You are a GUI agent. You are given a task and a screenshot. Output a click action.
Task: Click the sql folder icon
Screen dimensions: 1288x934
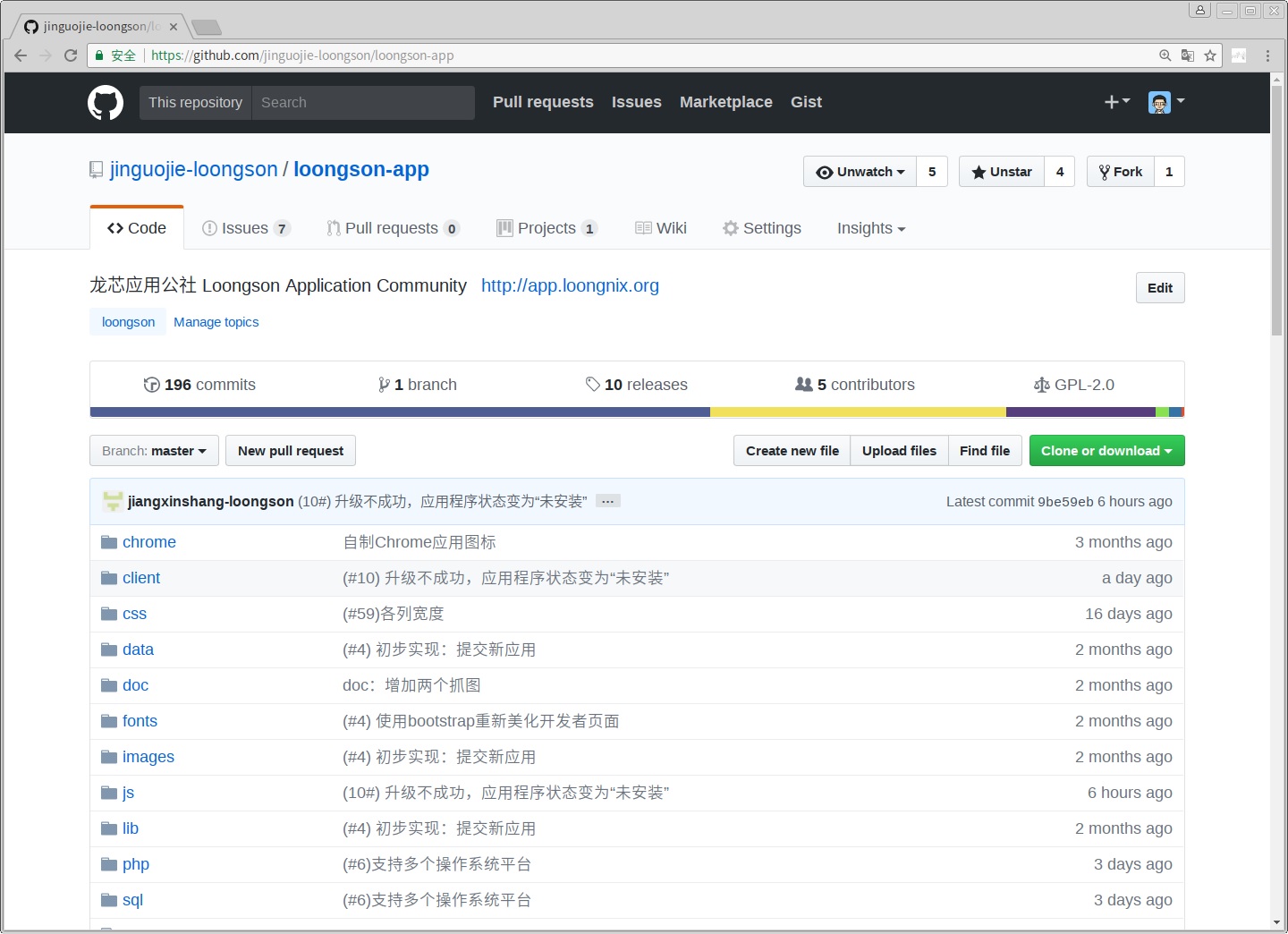point(109,900)
